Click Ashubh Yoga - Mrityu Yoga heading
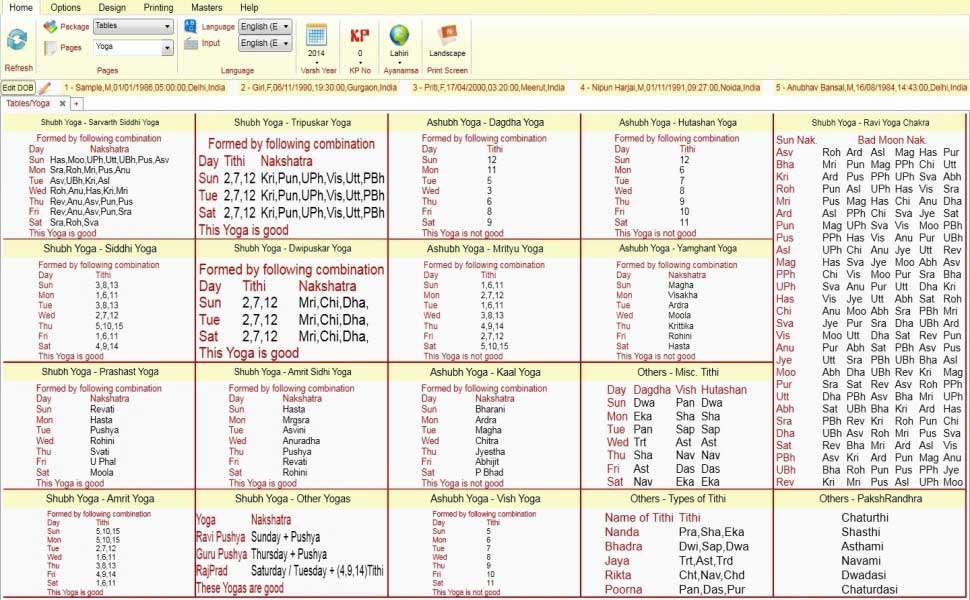This screenshot has height=600, width=970. [x=486, y=249]
